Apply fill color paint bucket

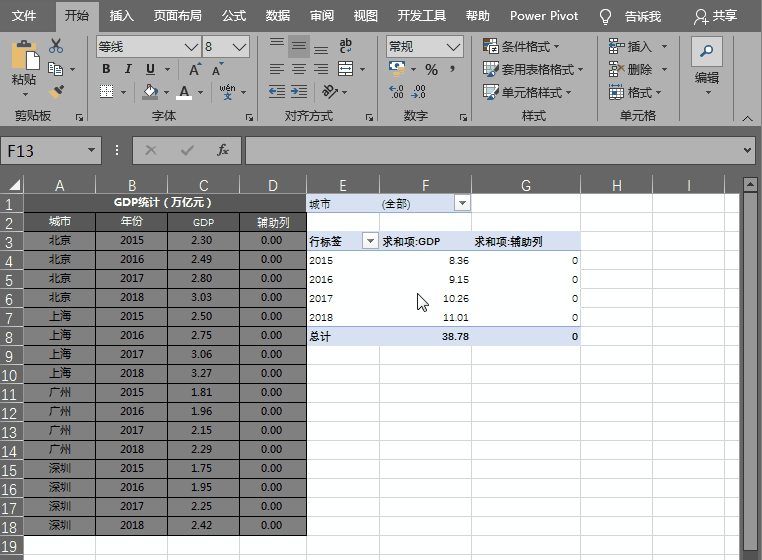pos(150,91)
